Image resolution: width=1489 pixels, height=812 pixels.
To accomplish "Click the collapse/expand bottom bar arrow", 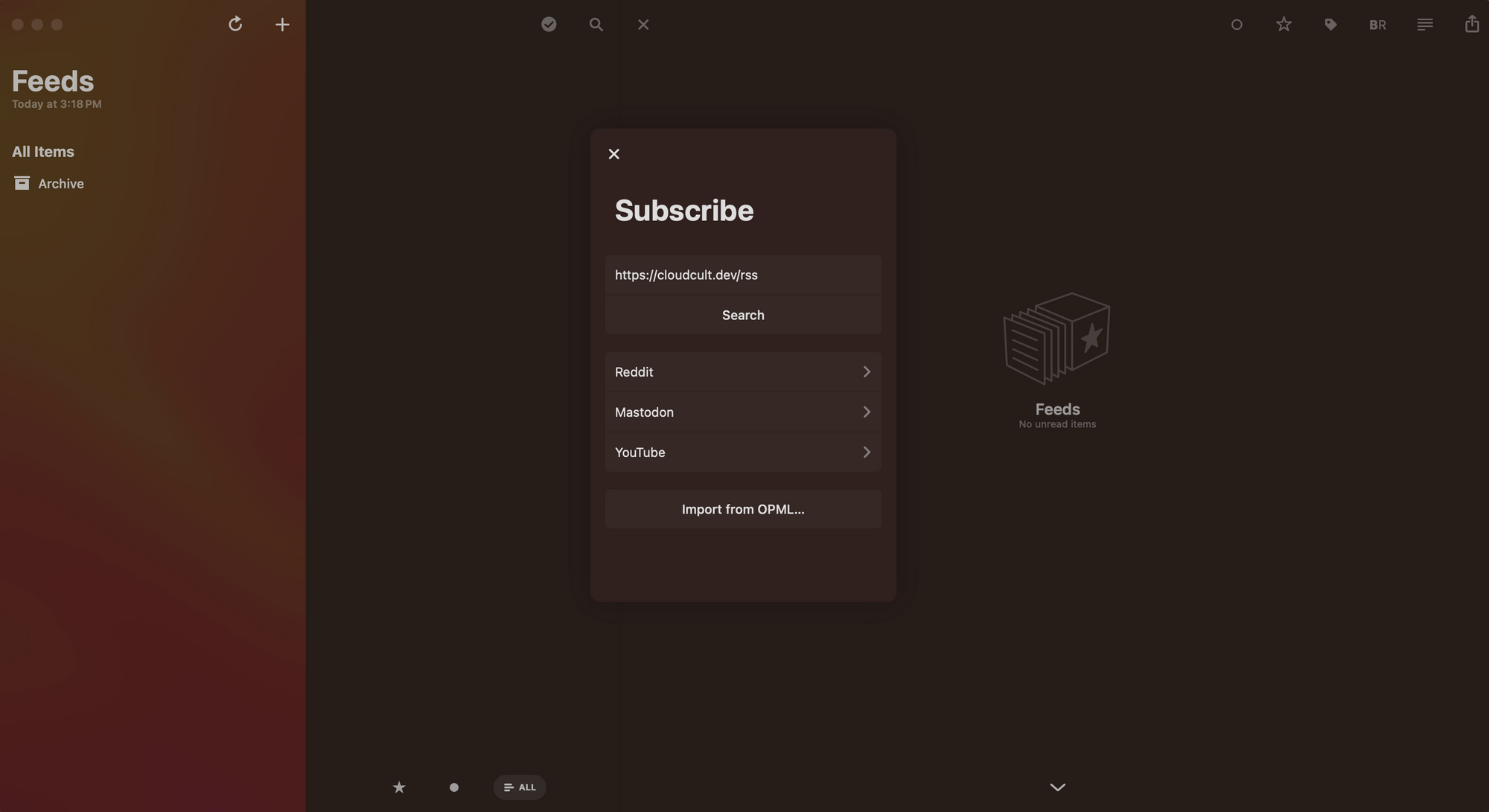I will (x=1058, y=787).
